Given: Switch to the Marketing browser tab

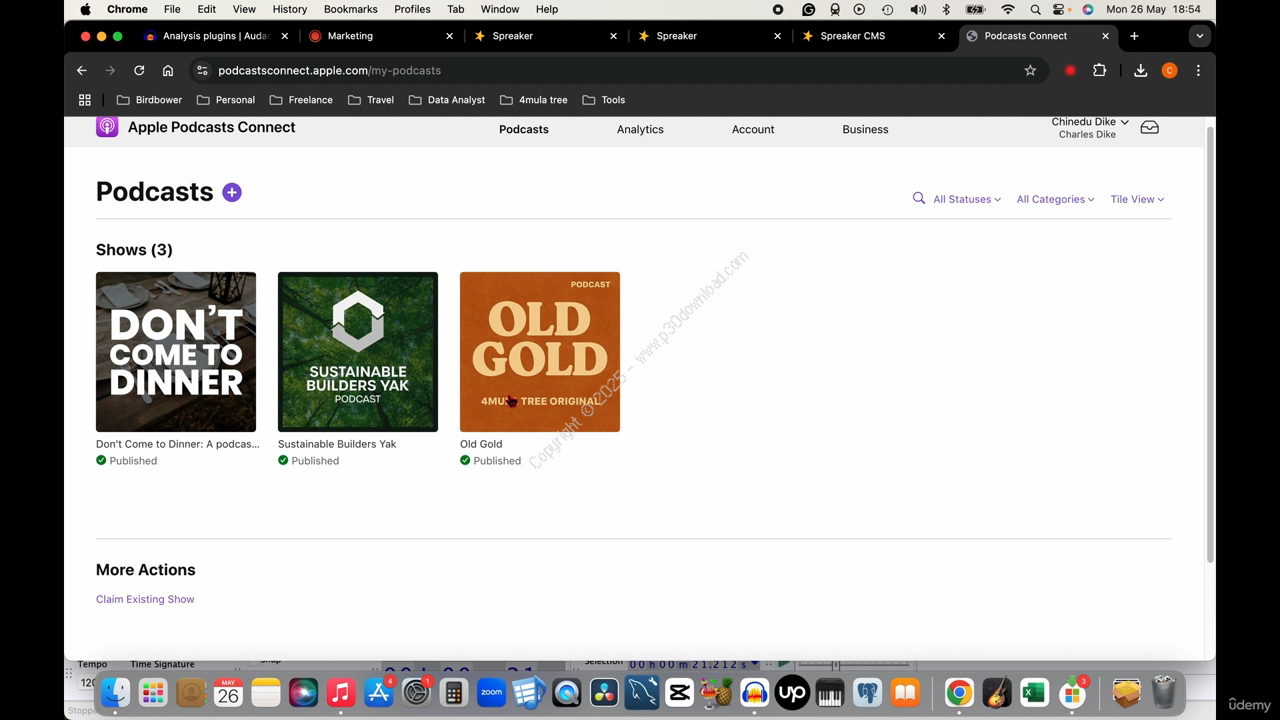Looking at the screenshot, I should [x=380, y=36].
